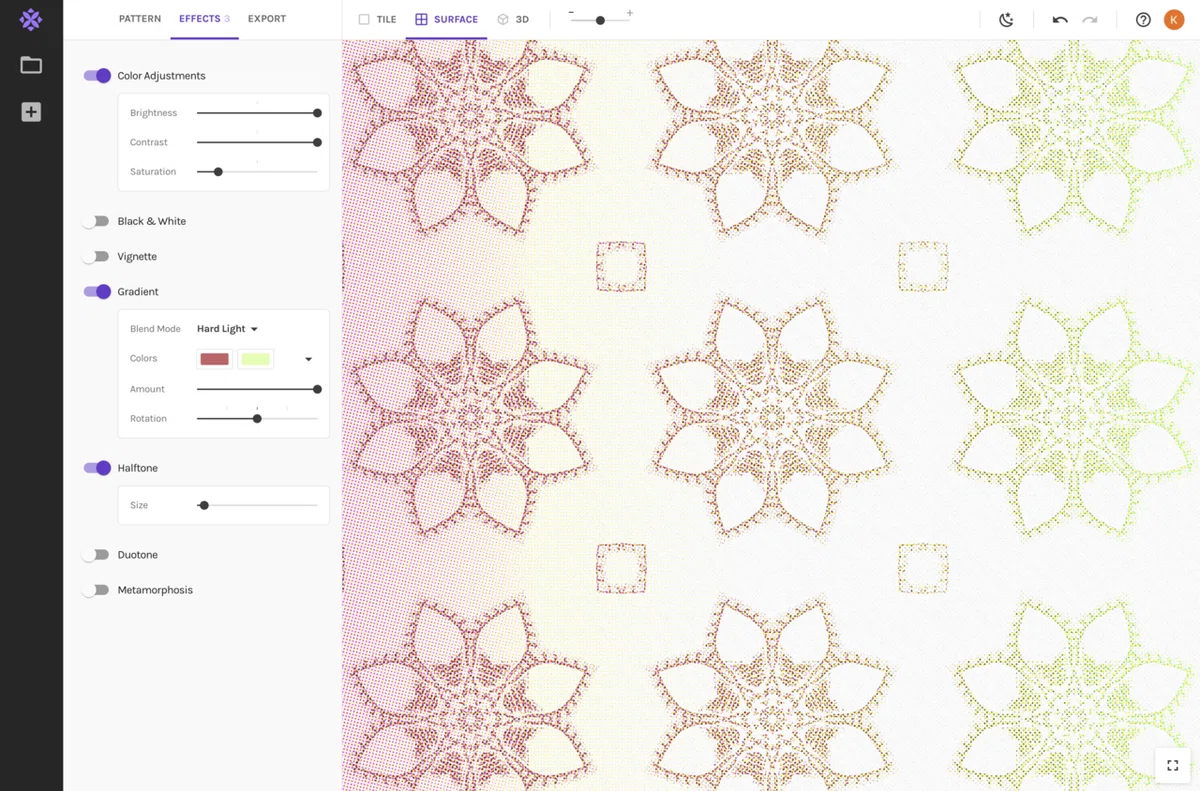Open the help question mark icon
The width and height of the screenshot is (1200, 791).
(1143, 20)
